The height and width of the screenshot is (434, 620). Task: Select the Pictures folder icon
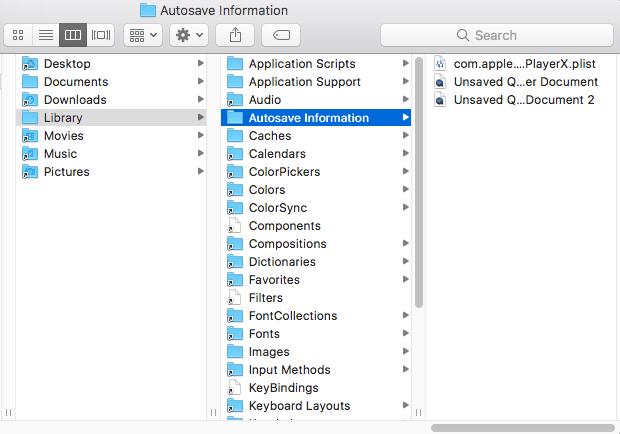point(30,172)
